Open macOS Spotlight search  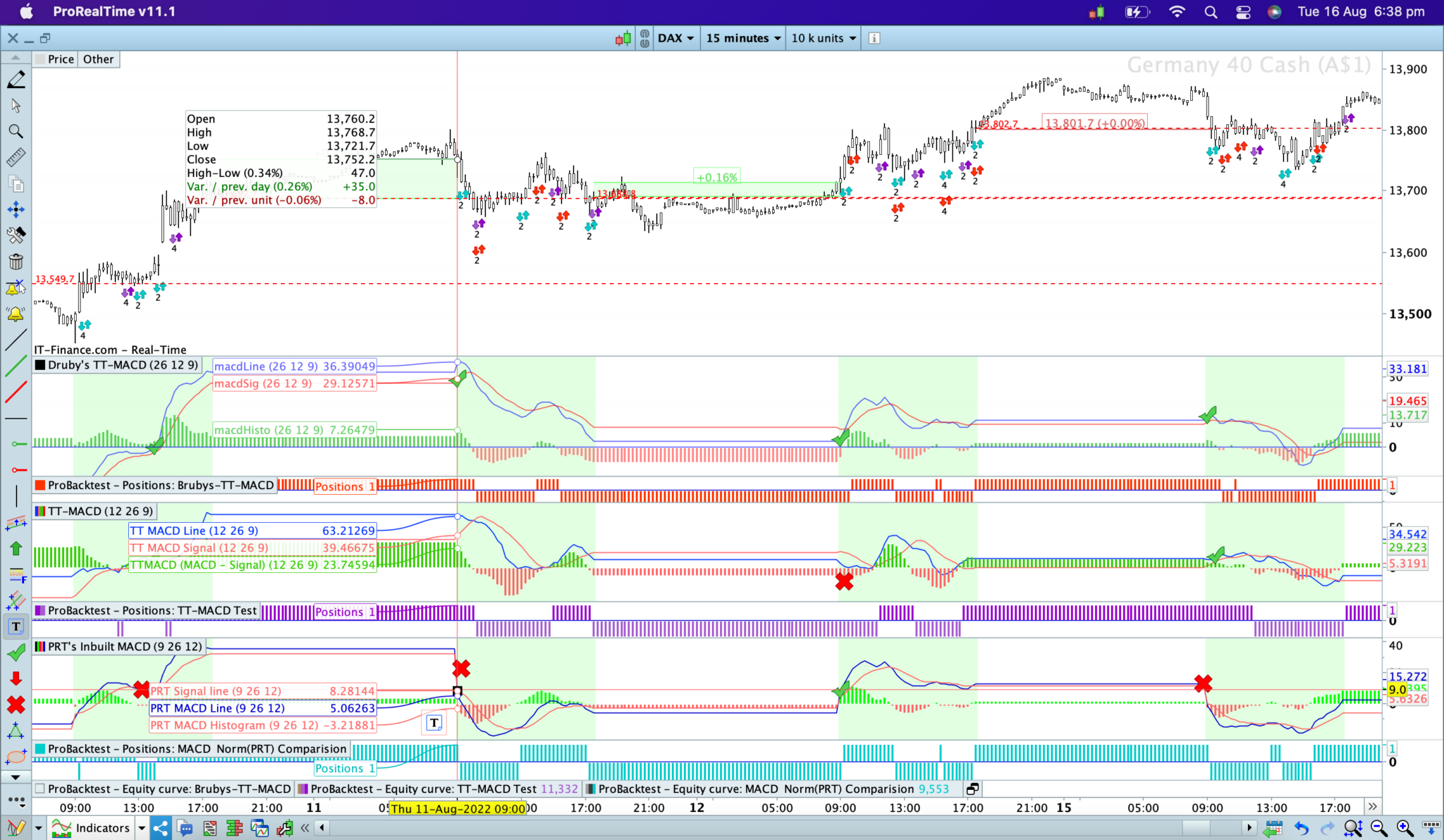coord(1211,12)
